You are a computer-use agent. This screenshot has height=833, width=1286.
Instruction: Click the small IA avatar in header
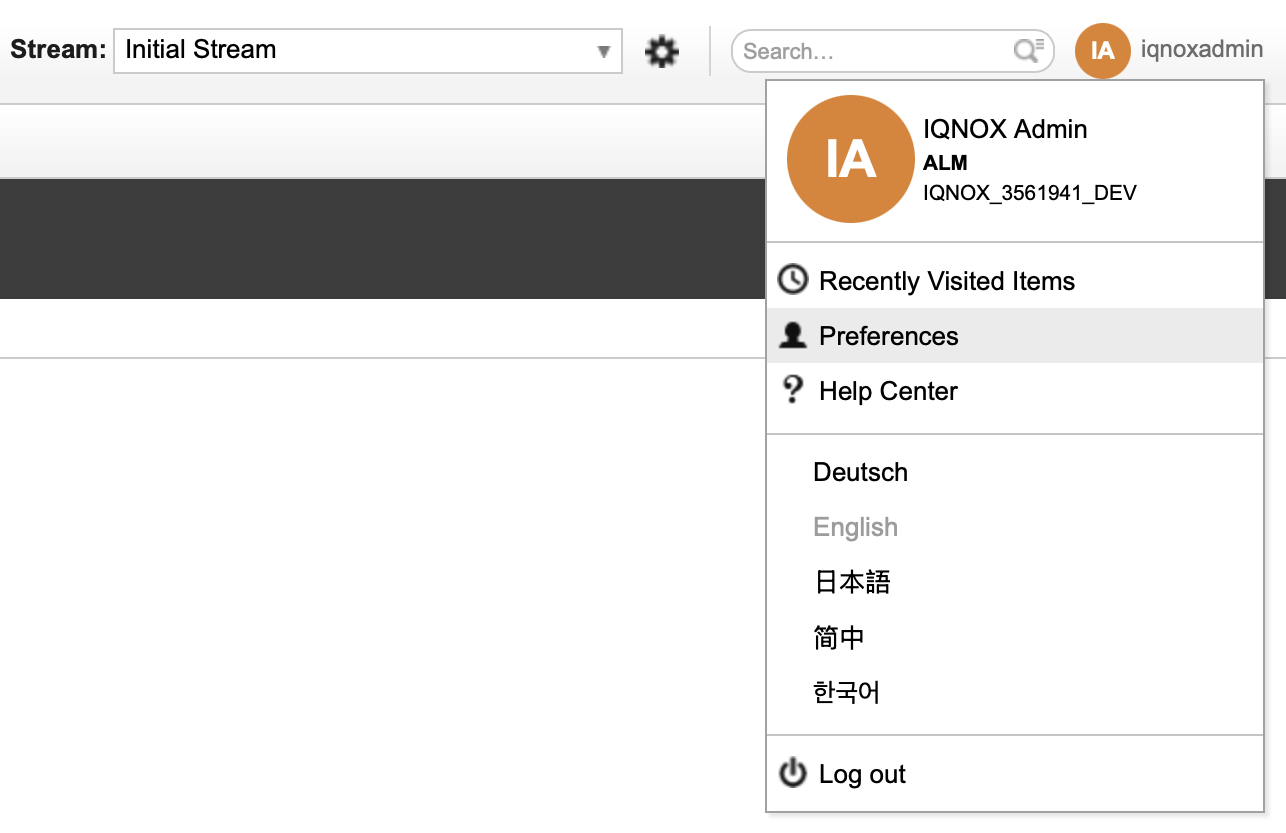coord(1102,51)
